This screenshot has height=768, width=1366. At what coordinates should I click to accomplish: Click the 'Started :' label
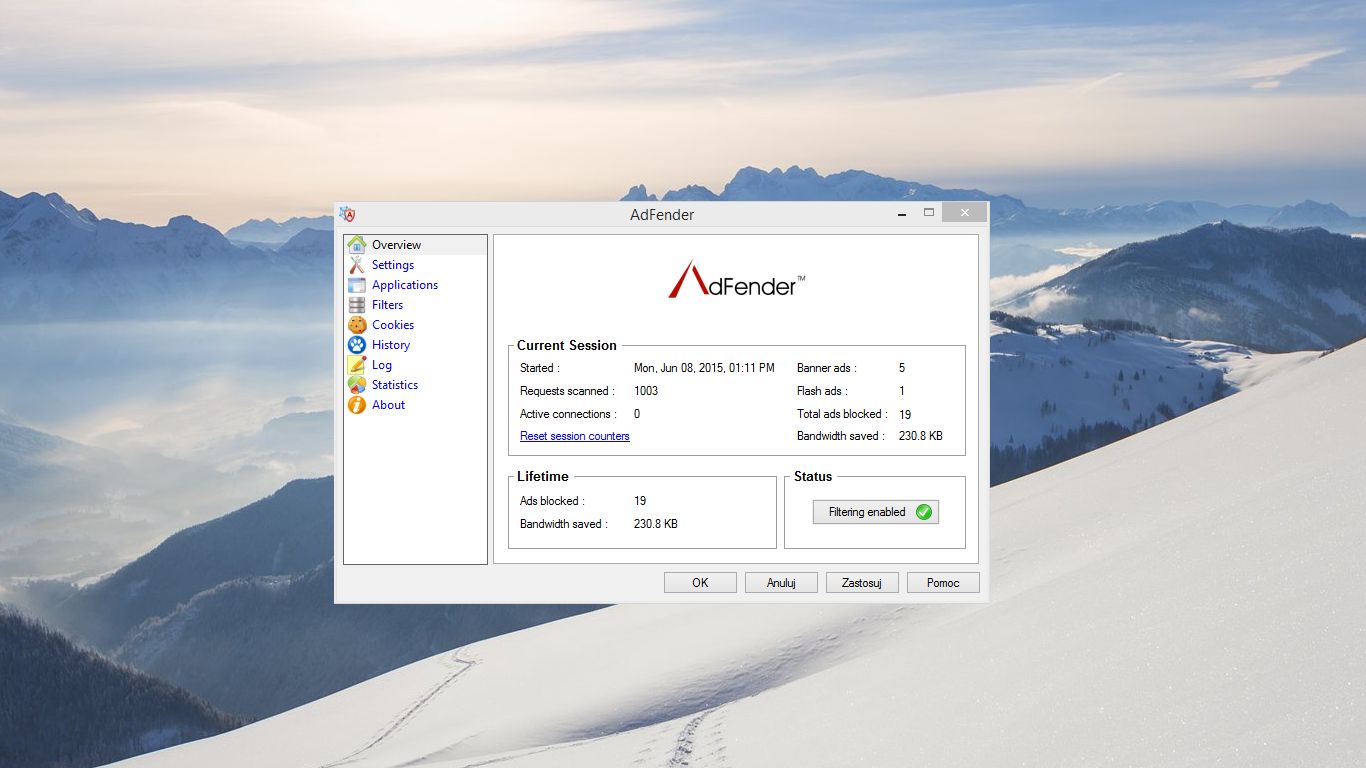coord(540,368)
